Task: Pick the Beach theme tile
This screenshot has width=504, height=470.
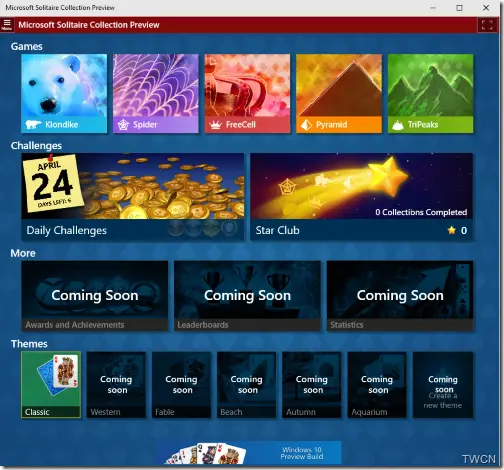Action: point(247,385)
